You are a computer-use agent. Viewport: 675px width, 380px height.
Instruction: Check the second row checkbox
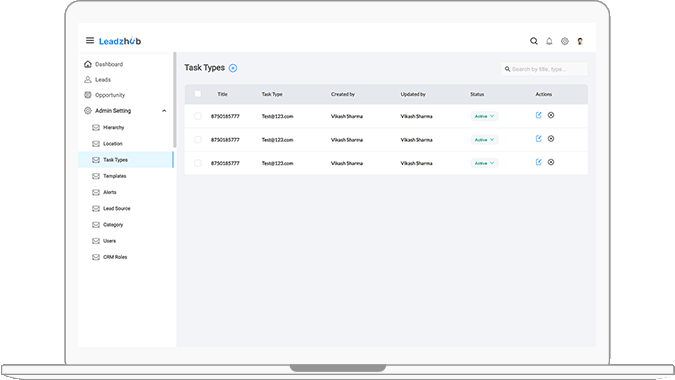click(x=198, y=140)
